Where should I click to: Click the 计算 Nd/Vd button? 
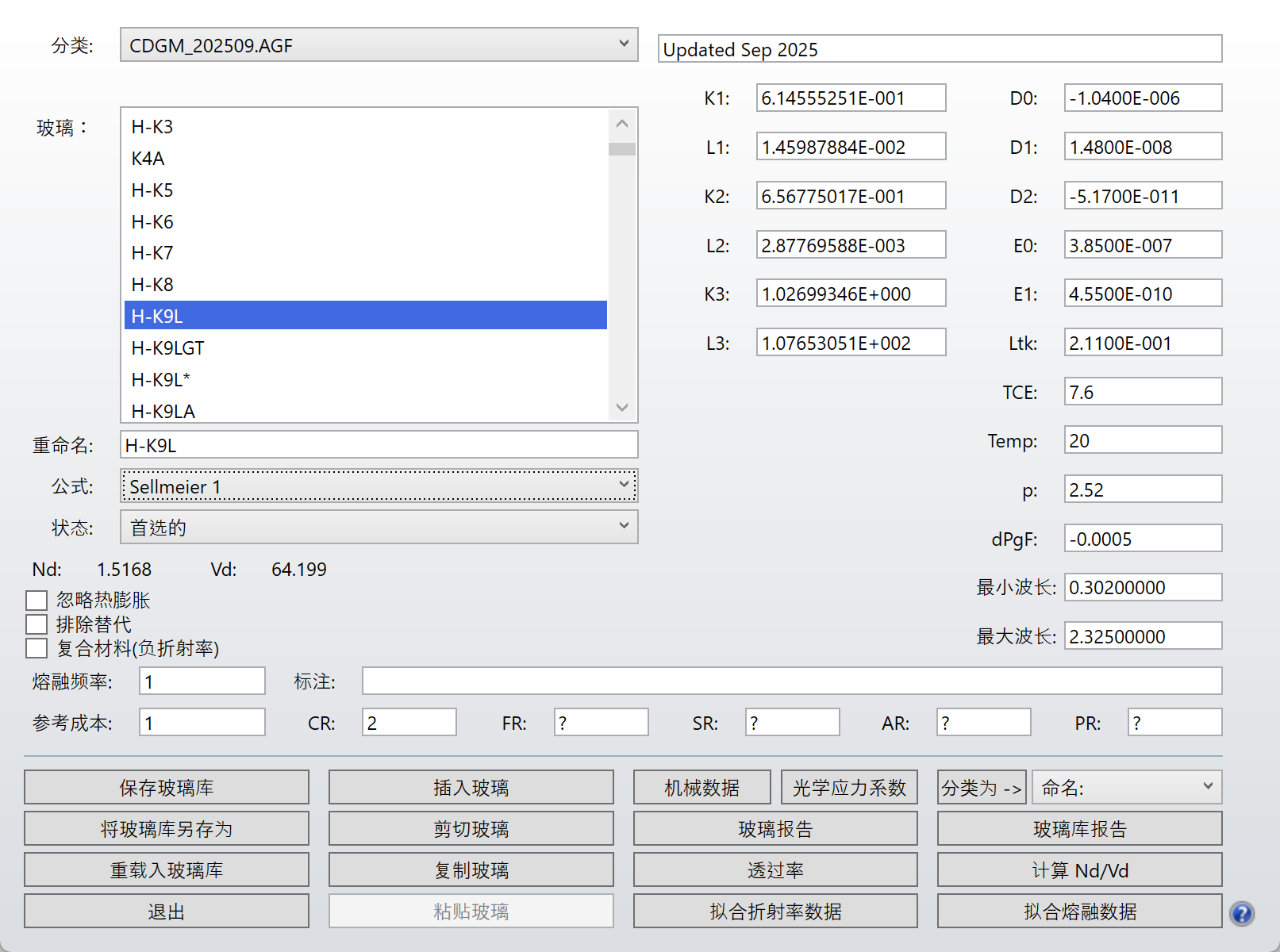1079,870
